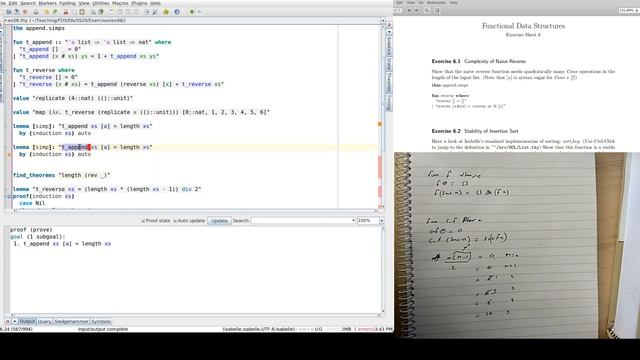Viewport: 640px width, 360px height.
Task: Open the Theories vertical side tab
Action: 389,82
